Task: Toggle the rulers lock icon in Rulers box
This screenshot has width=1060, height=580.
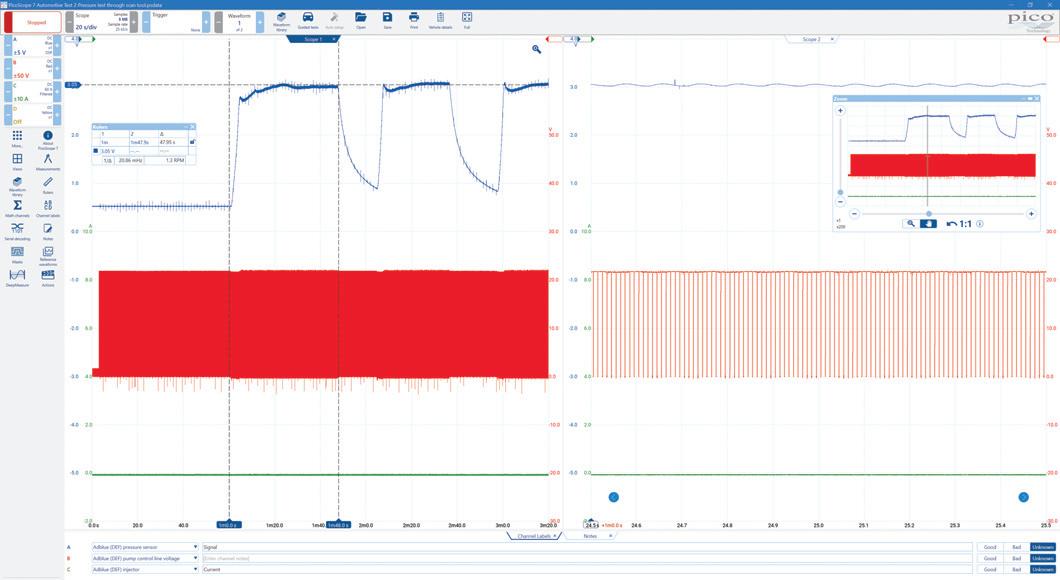Action: 193,142
